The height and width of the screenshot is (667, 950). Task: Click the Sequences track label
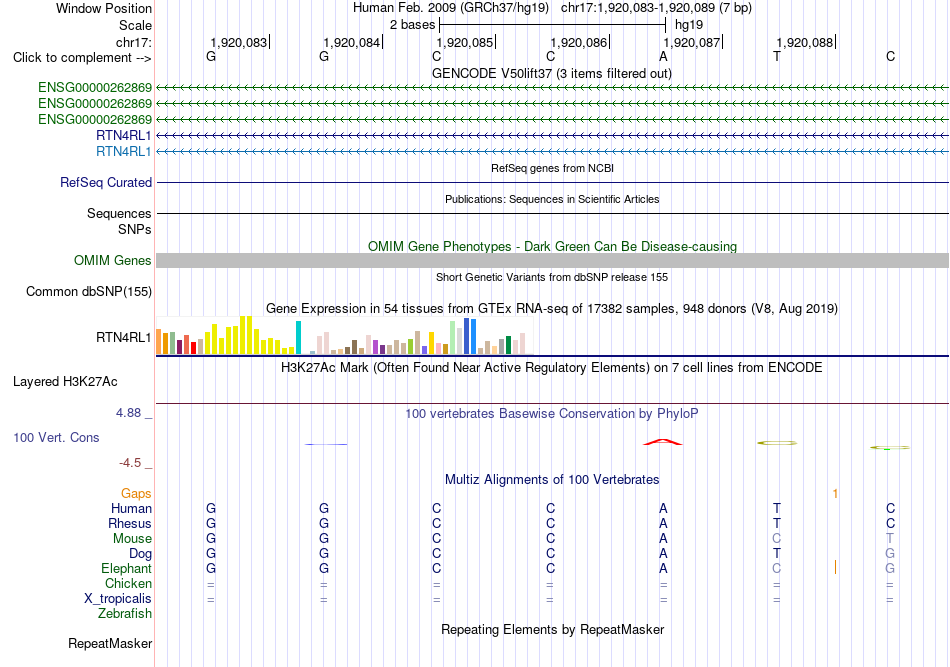coord(119,213)
